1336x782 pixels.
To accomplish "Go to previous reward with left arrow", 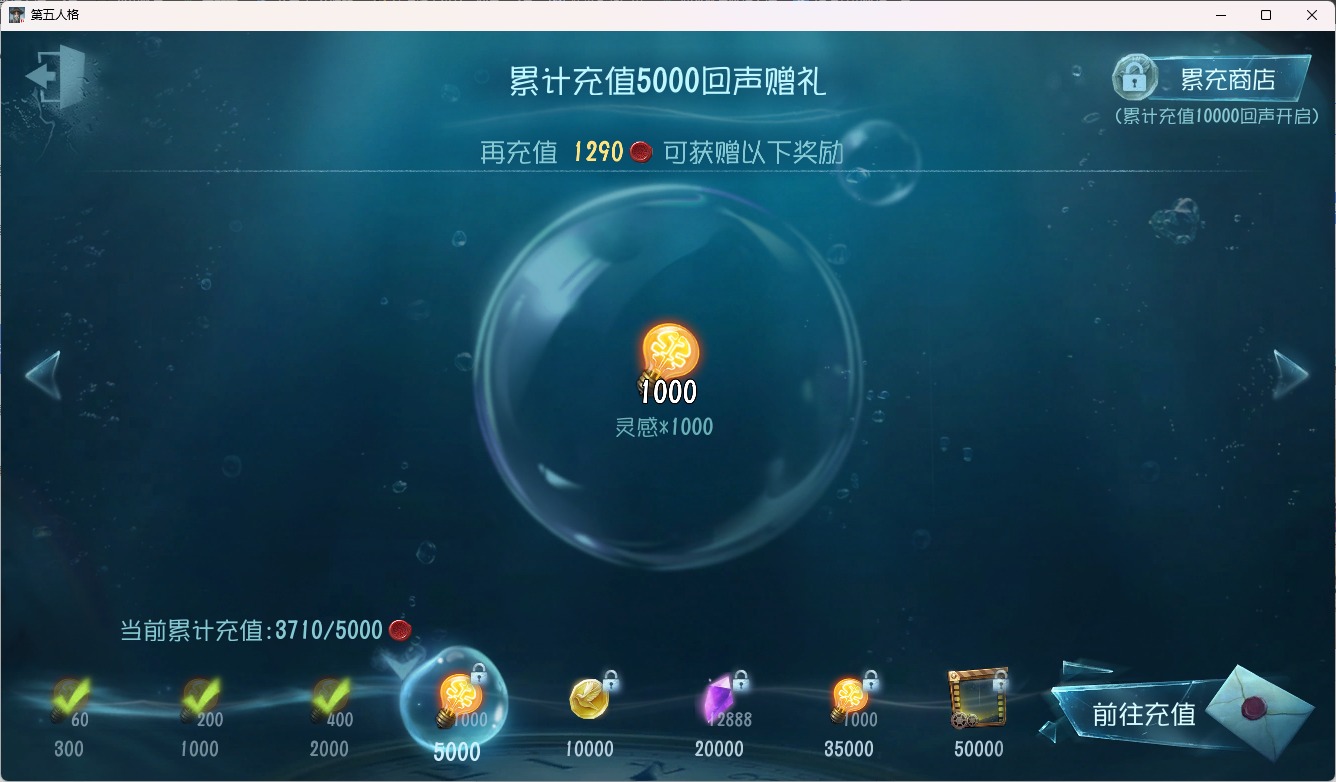I will (43, 375).
